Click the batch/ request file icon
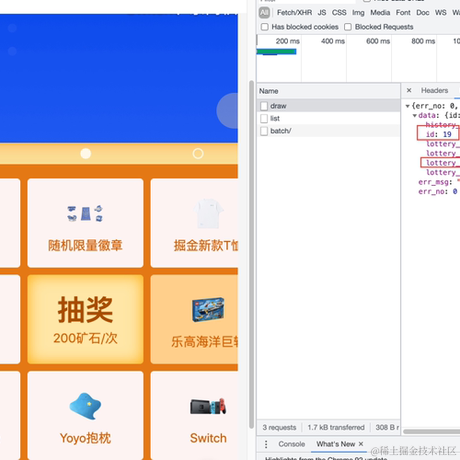The height and width of the screenshot is (460, 460). coord(264,131)
